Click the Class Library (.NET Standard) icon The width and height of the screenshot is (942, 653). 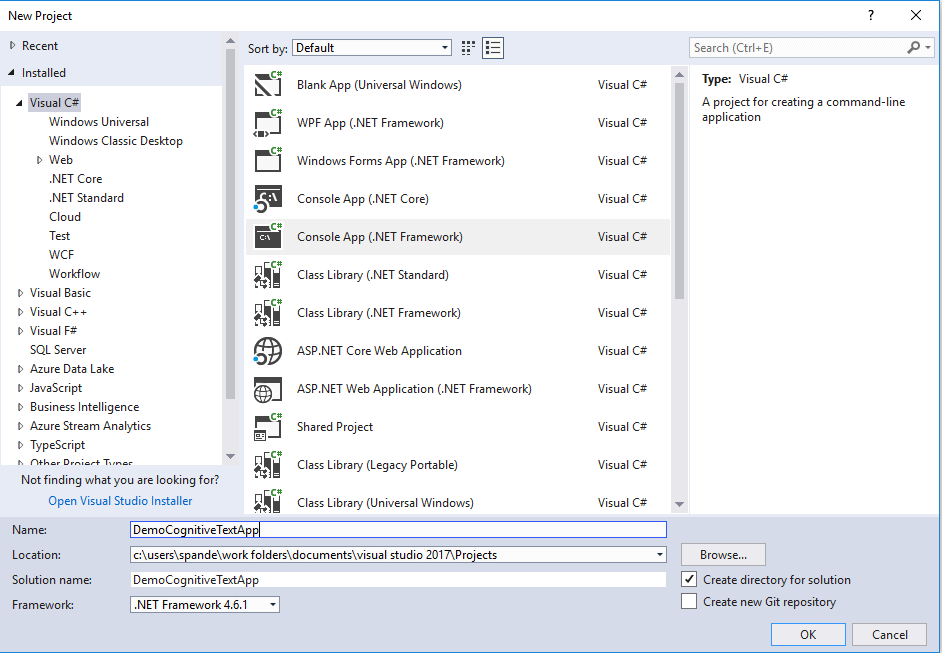tap(268, 275)
